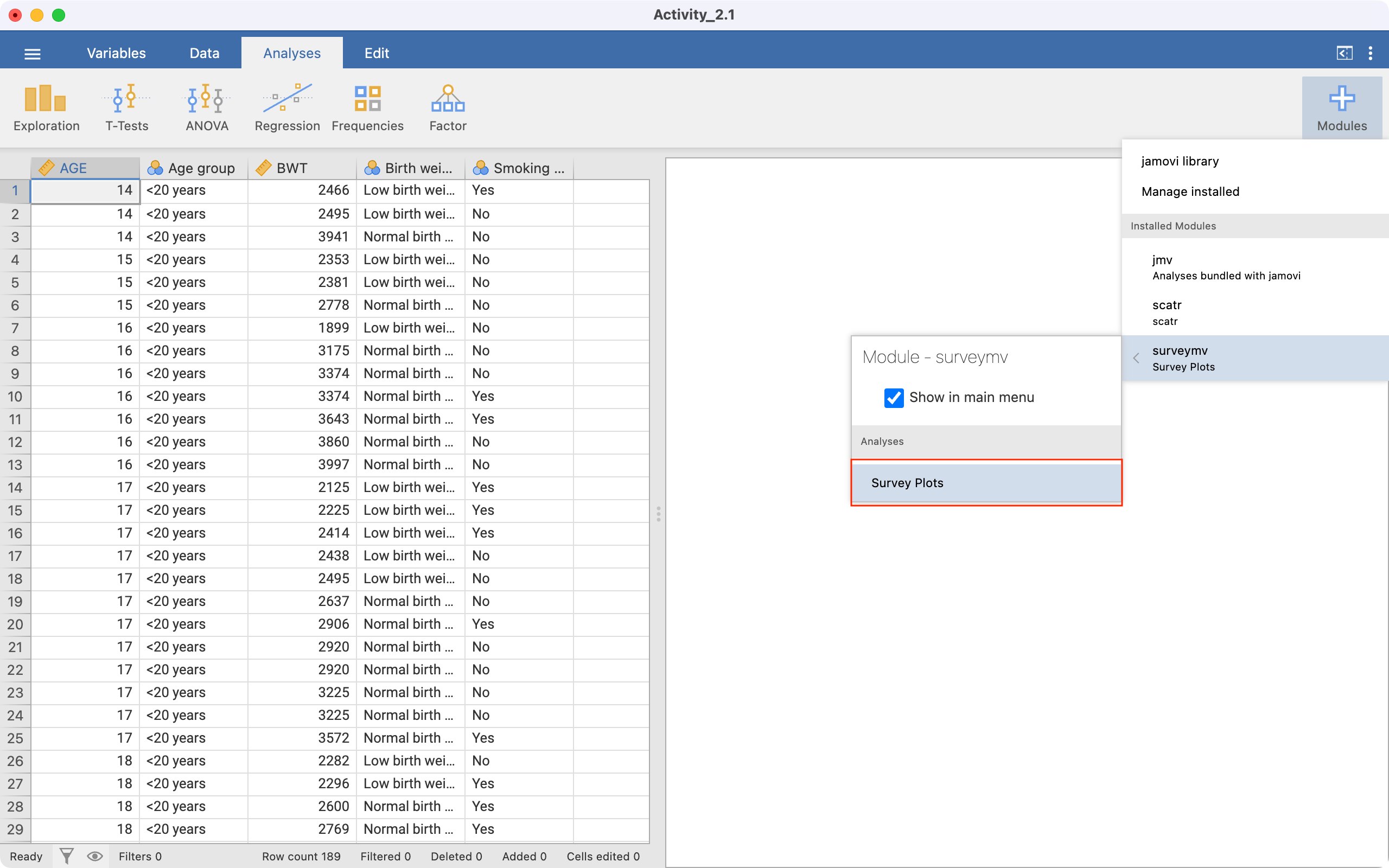This screenshot has width=1389, height=868.
Task: Open the three-dot options menu
Action: (1371, 53)
